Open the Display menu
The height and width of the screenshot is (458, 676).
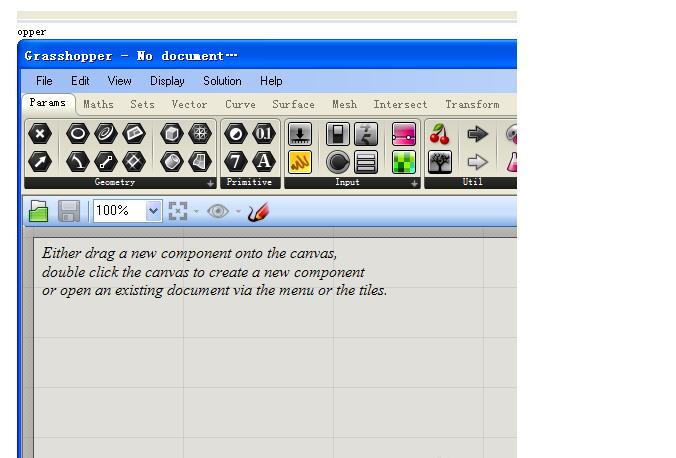point(167,81)
